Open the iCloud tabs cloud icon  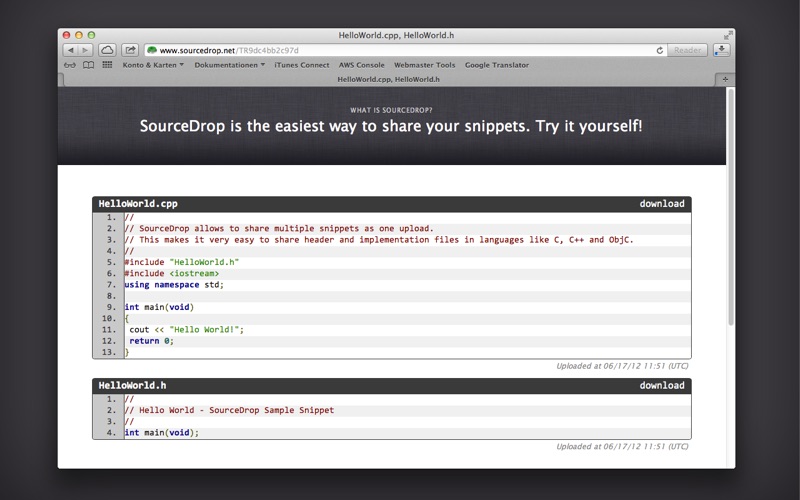pos(107,50)
